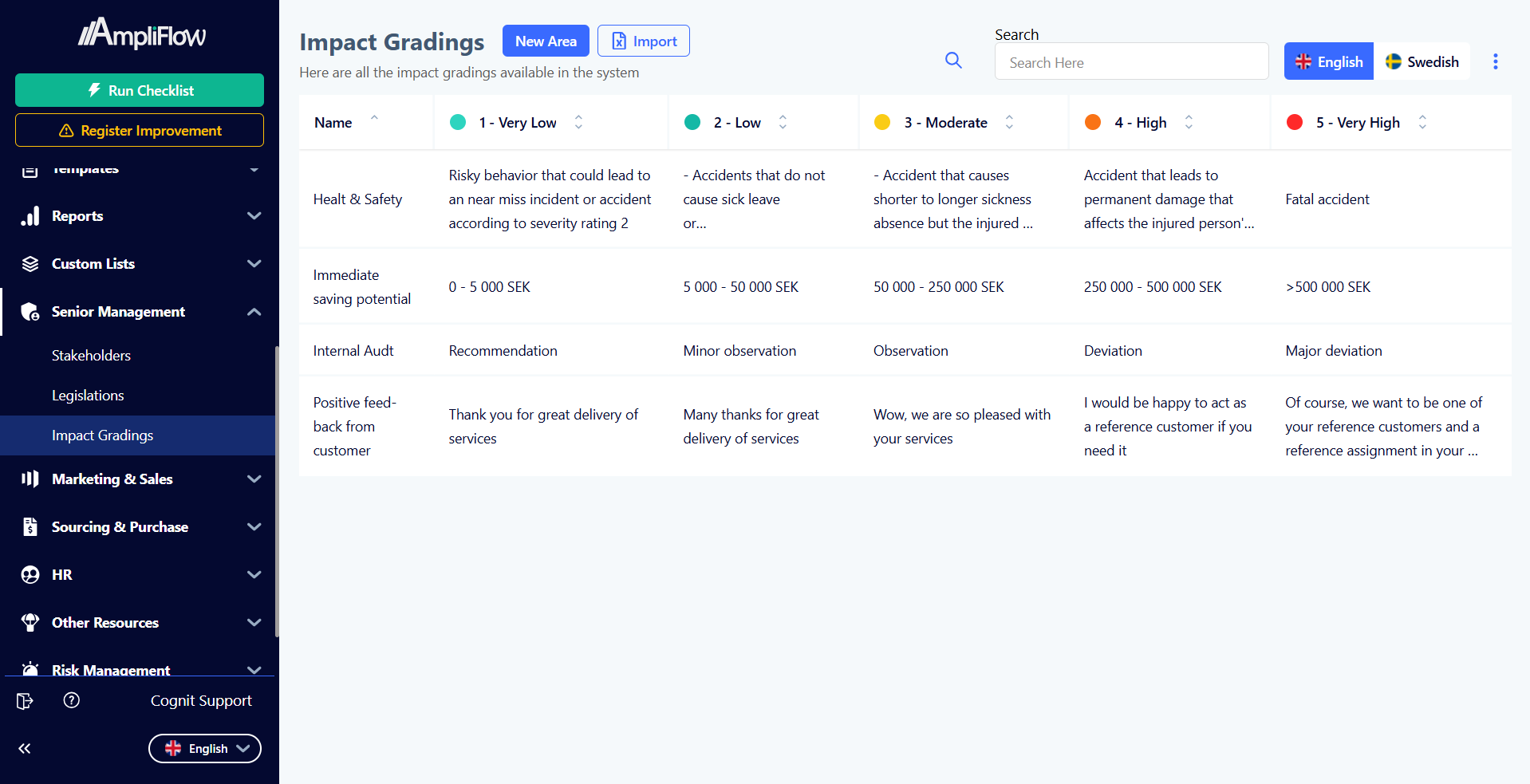The height and width of the screenshot is (784, 1530).
Task: Click the Sourcing & Purchase document icon
Action: pos(30,527)
